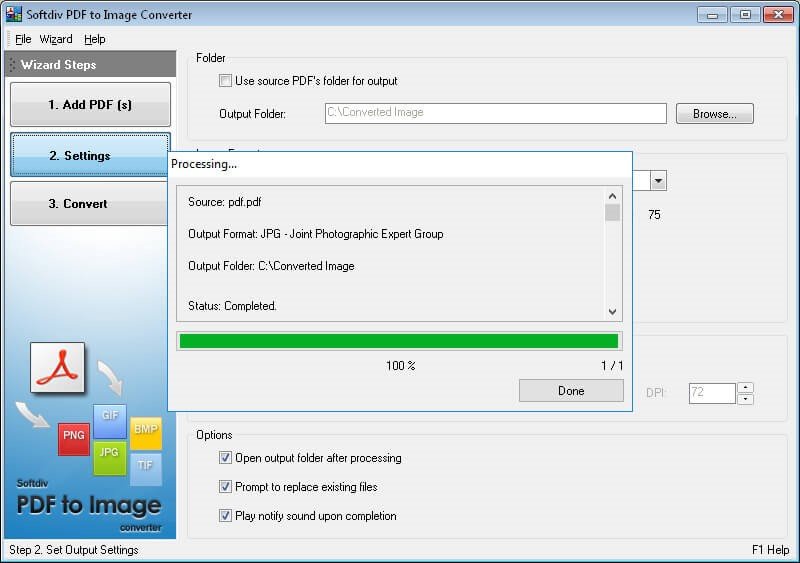Increase DPI with the up spinner arrow
Viewport: 800px width, 563px height.
click(x=745, y=388)
